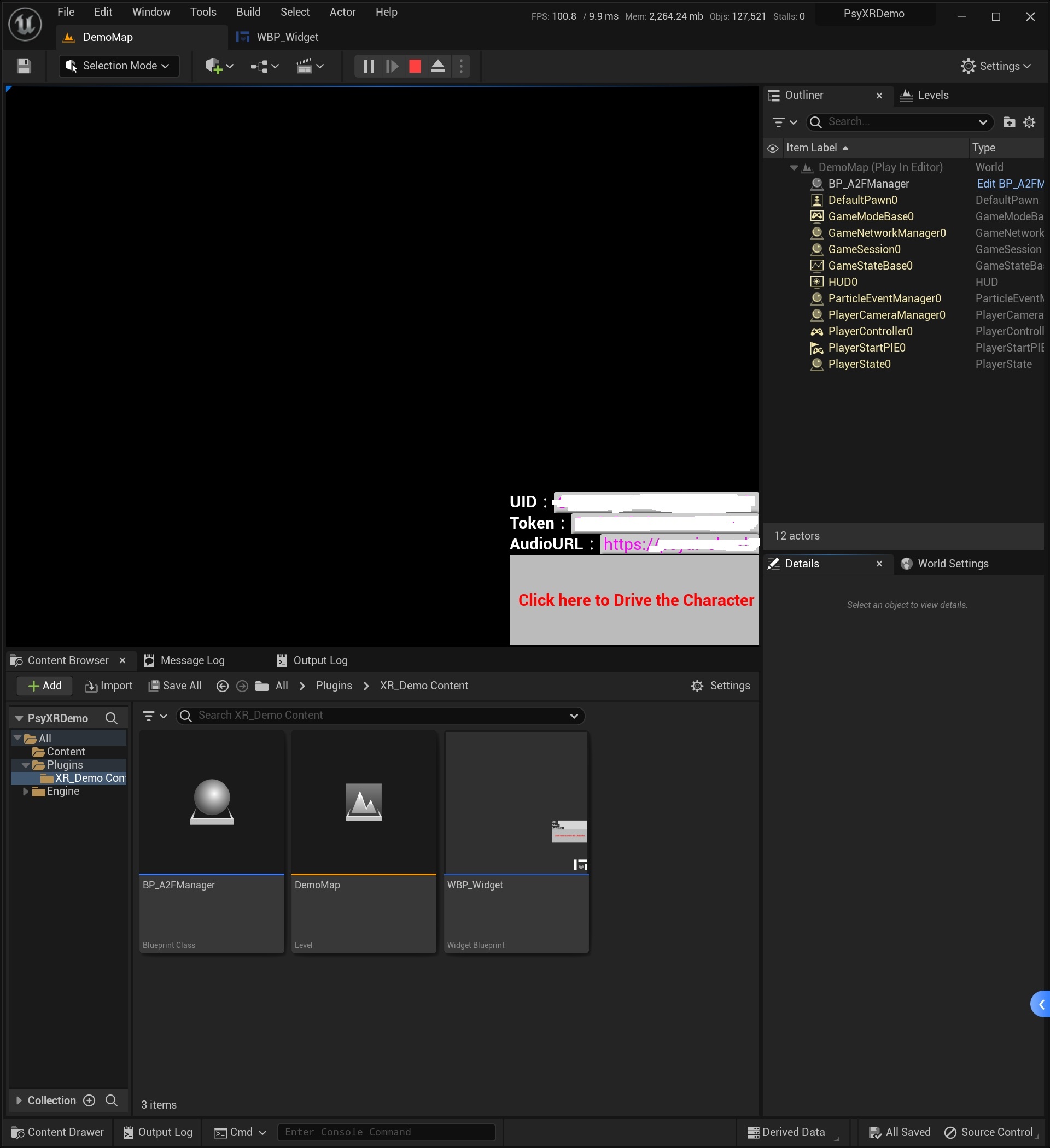Viewport: 1050px width, 1148px height.
Task: Click Import button in Content Browser
Action: coord(108,686)
